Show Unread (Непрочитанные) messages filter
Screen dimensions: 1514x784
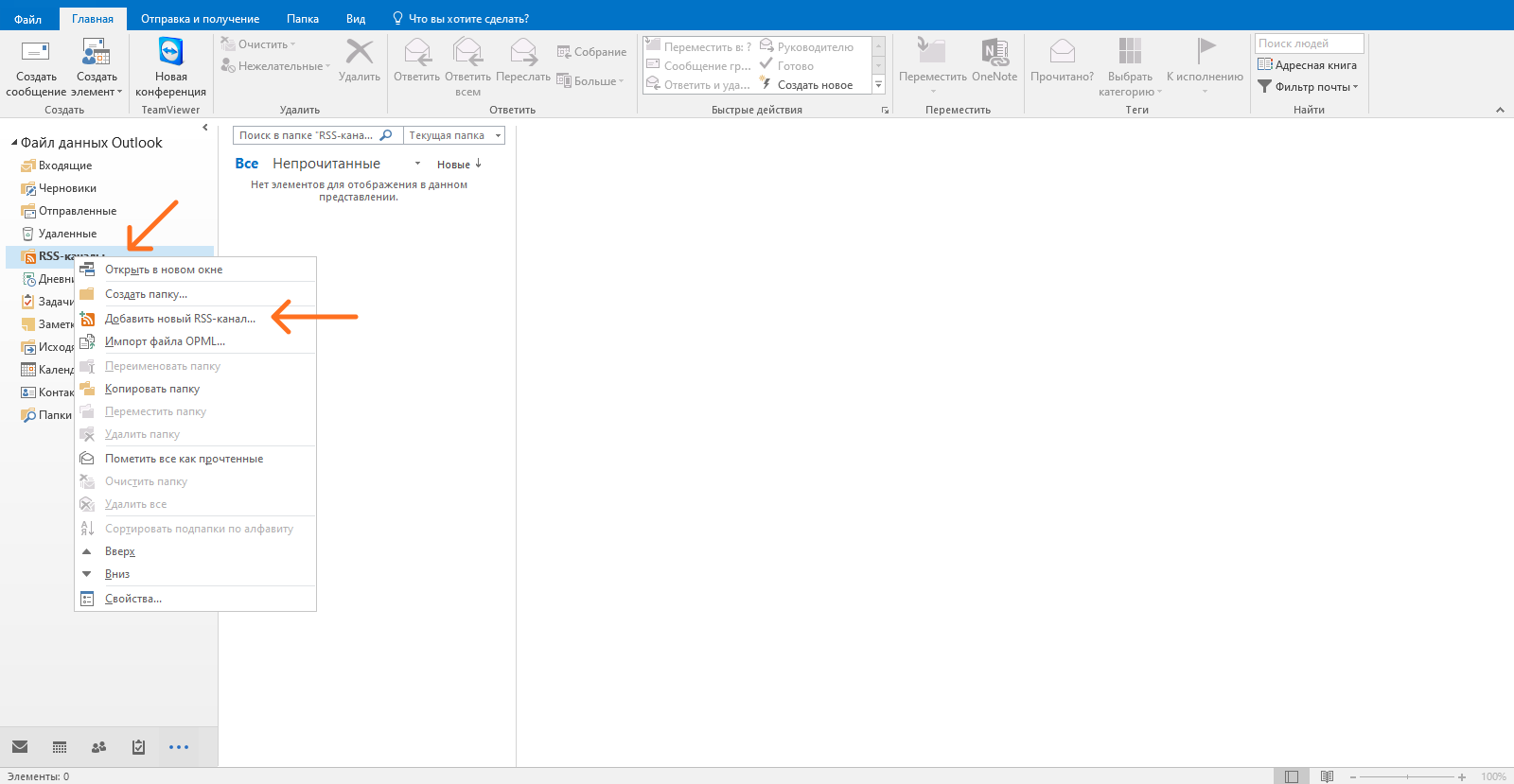tap(326, 164)
